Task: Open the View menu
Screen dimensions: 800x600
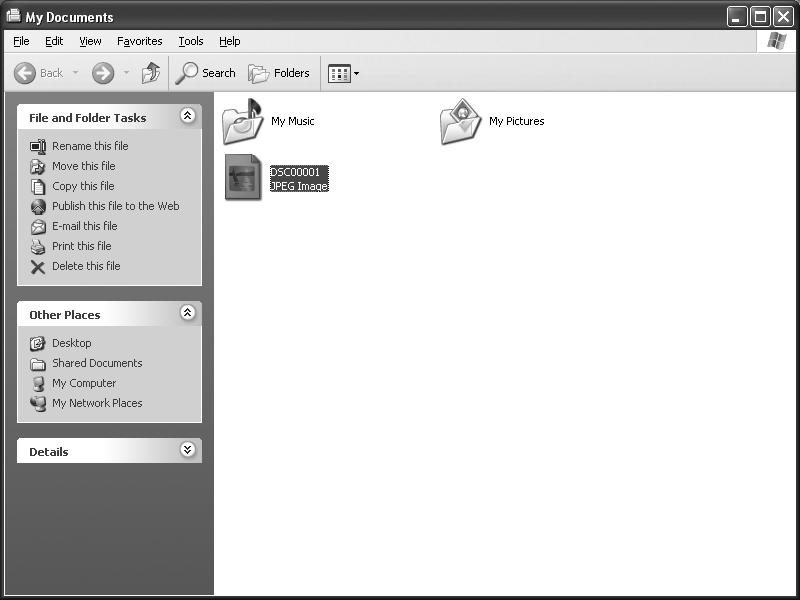Action: (90, 41)
